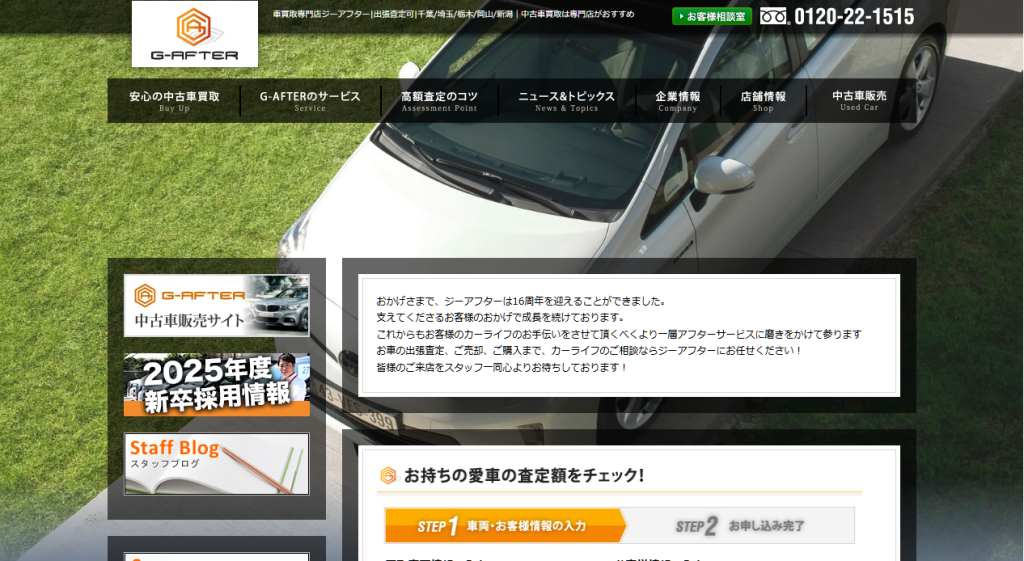Image resolution: width=1024 pixels, height=561 pixels.
Task: Click the orange hexagon icon by the 査定額 heading
Action: point(388,475)
